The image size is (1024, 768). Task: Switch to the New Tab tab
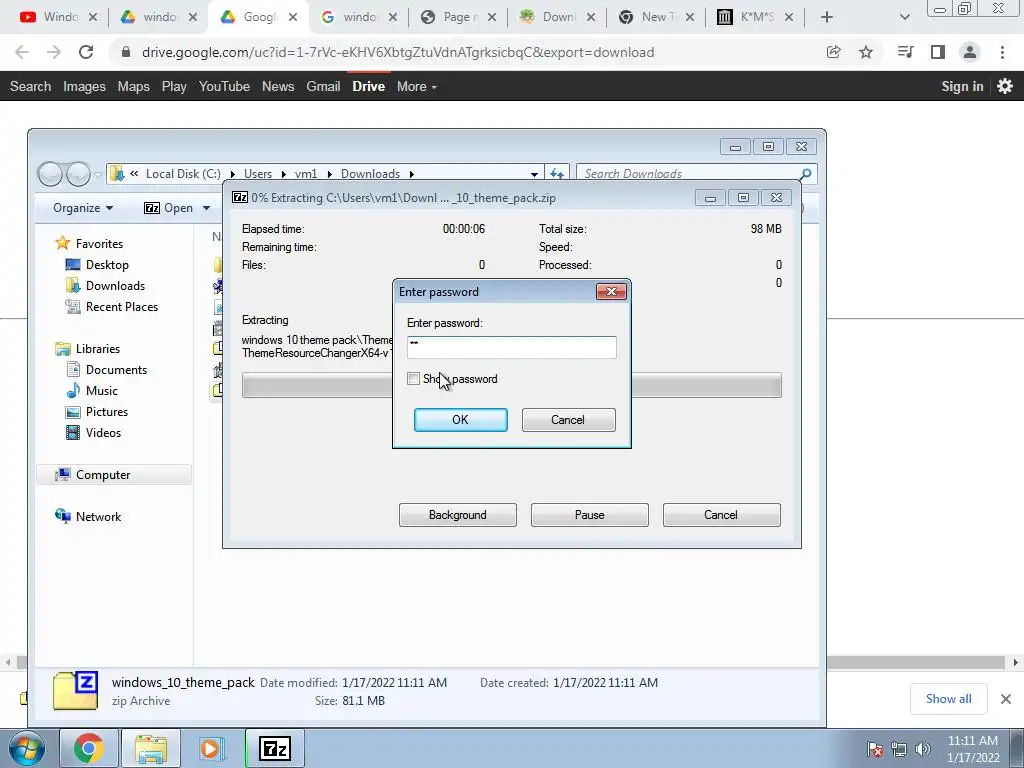[655, 17]
